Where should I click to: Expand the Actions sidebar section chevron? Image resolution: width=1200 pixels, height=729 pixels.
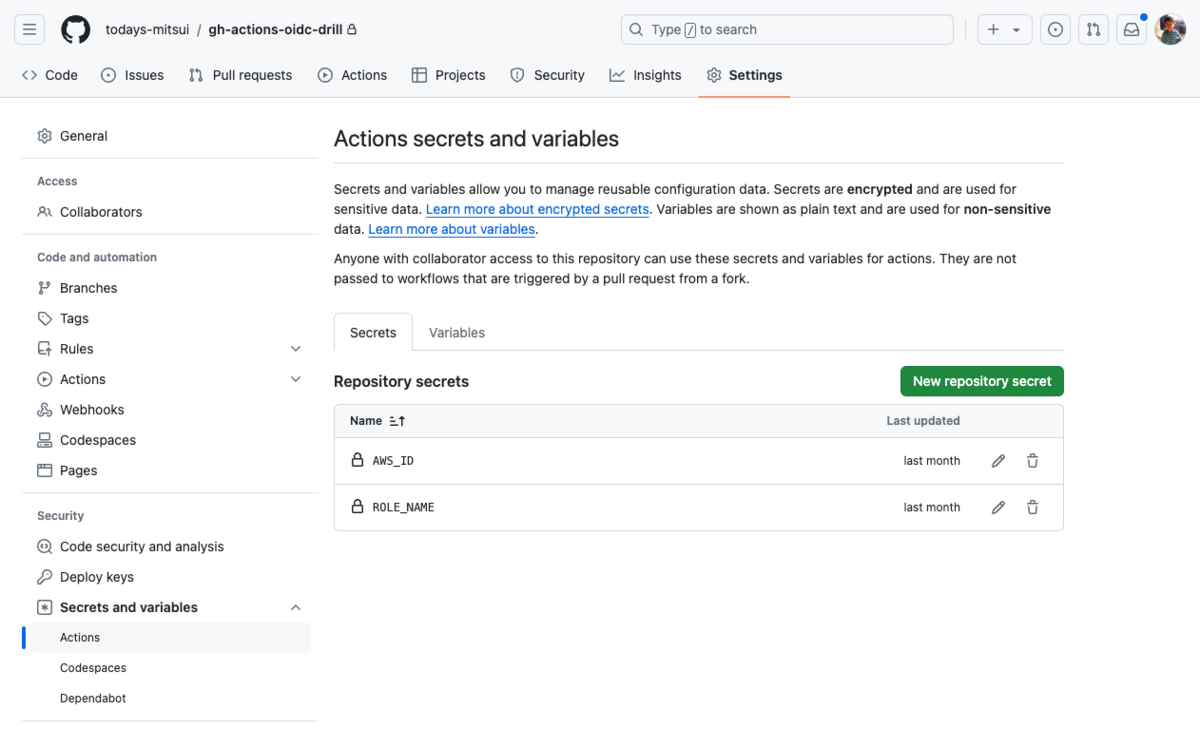(295, 379)
